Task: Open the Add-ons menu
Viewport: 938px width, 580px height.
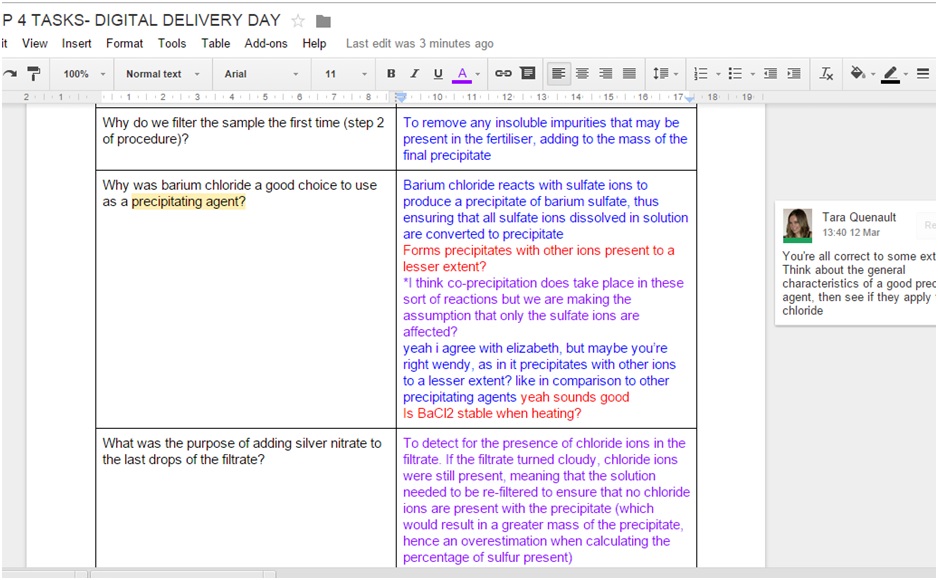Action: pos(266,44)
